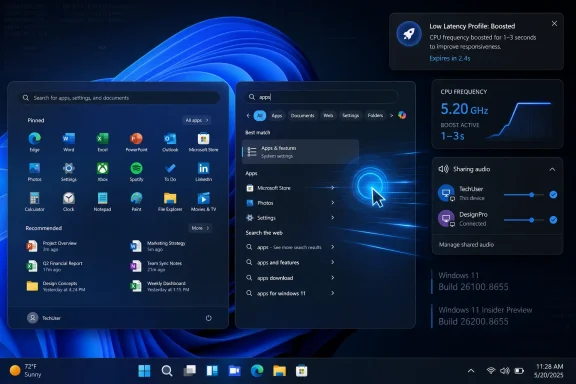This screenshot has width=576, height=384.
Task: Open the Design Concepts folder
Action: click(x=55, y=286)
